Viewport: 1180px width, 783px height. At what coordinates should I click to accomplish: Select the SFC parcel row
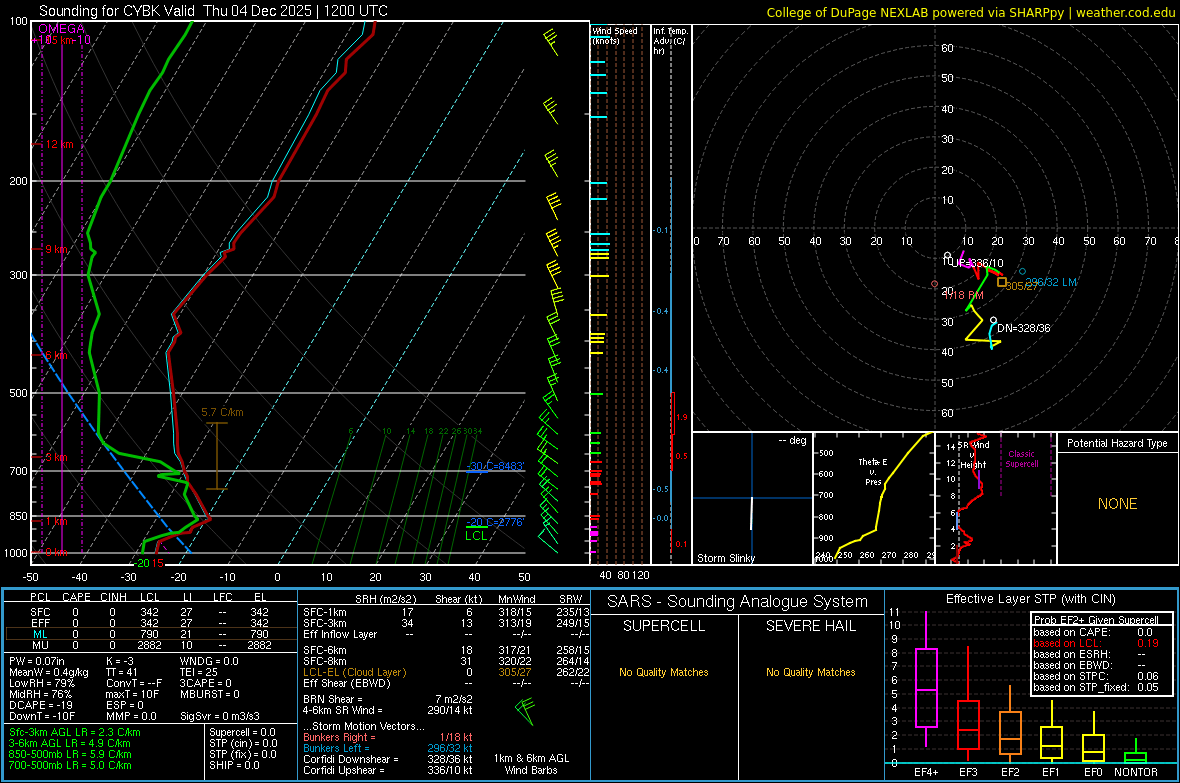pyautogui.click(x=149, y=612)
